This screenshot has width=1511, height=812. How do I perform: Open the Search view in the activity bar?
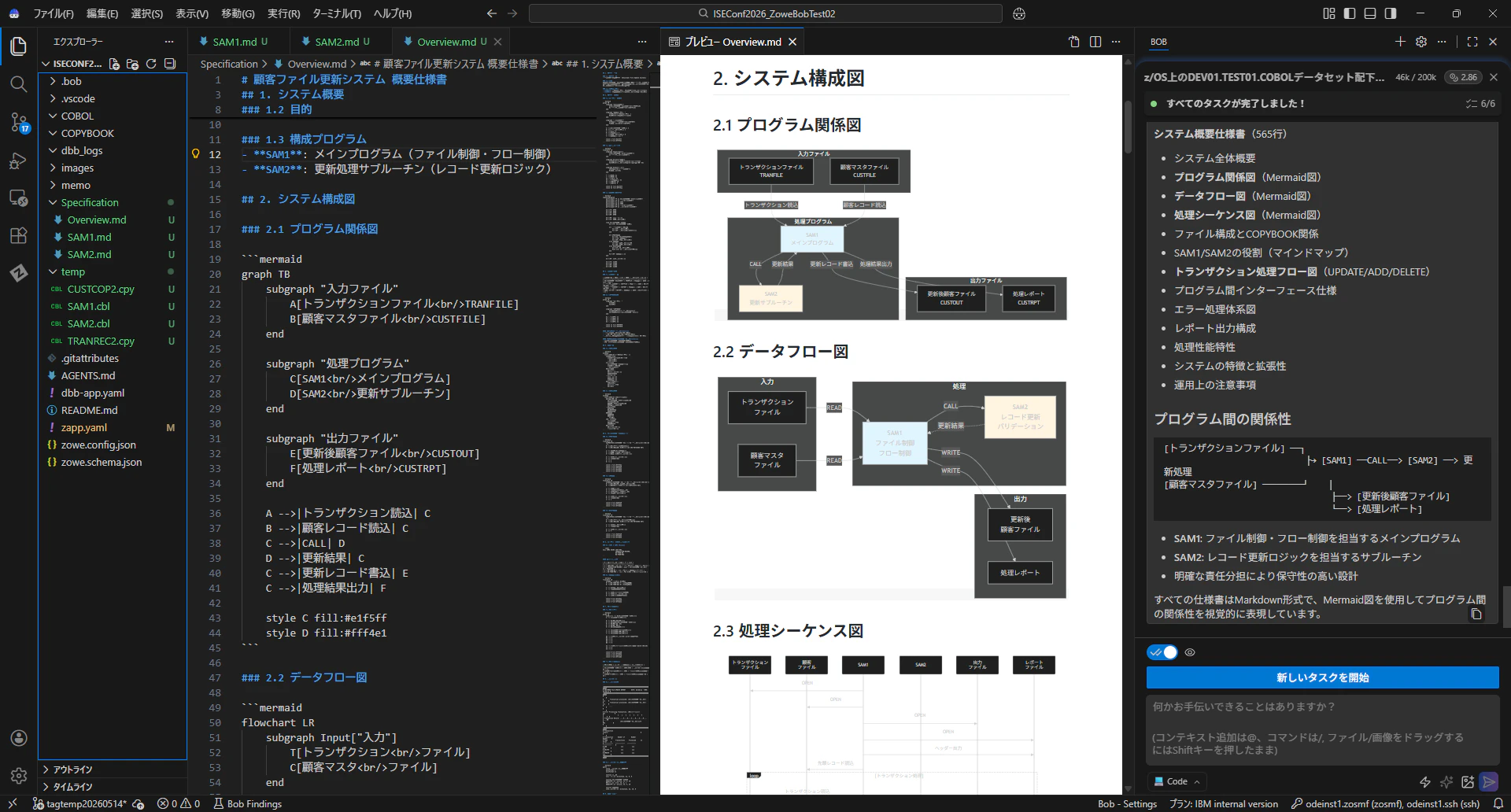[x=19, y=84]
